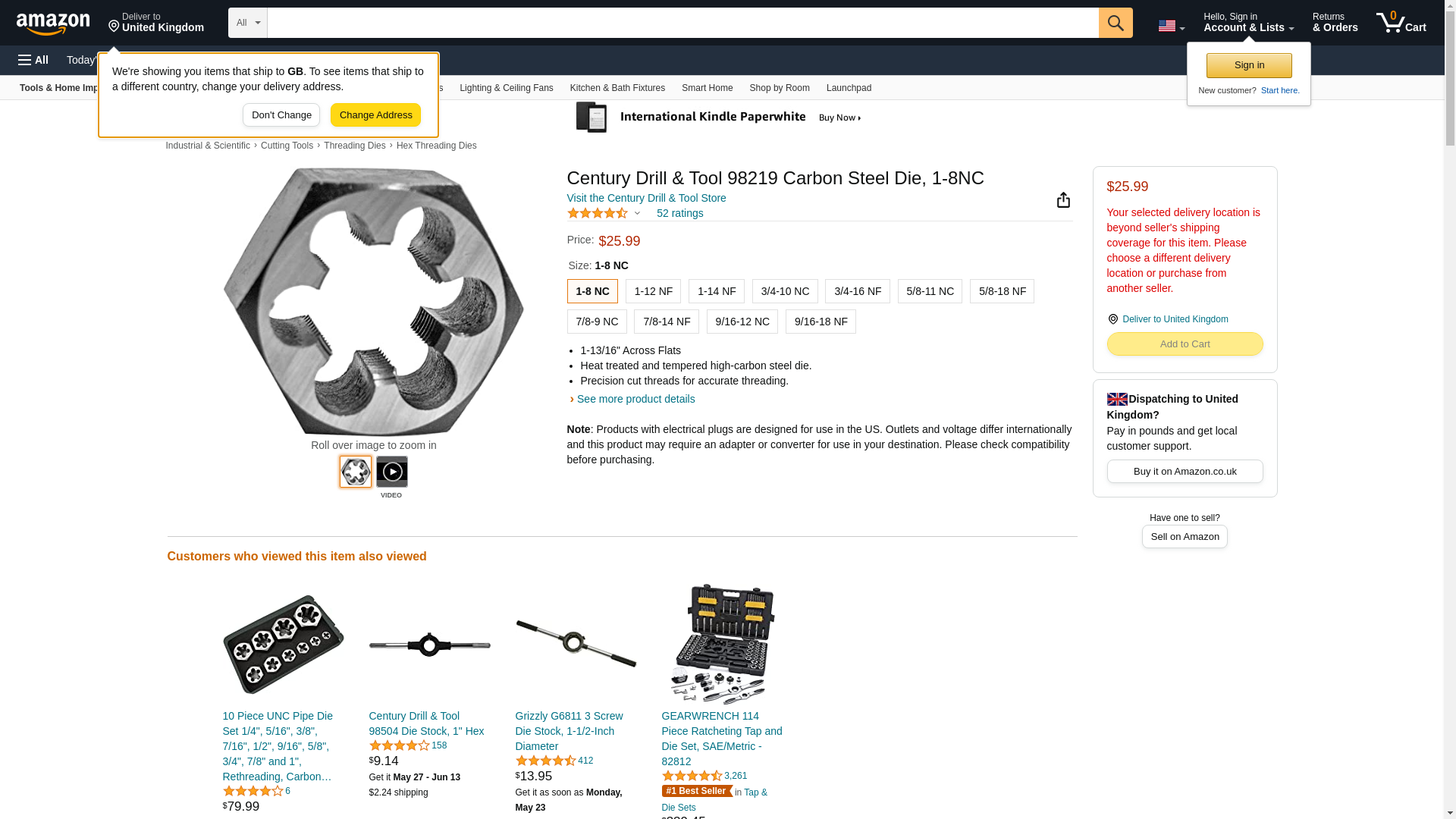Click the yellow Sign in button

[x=1249, y=65]
